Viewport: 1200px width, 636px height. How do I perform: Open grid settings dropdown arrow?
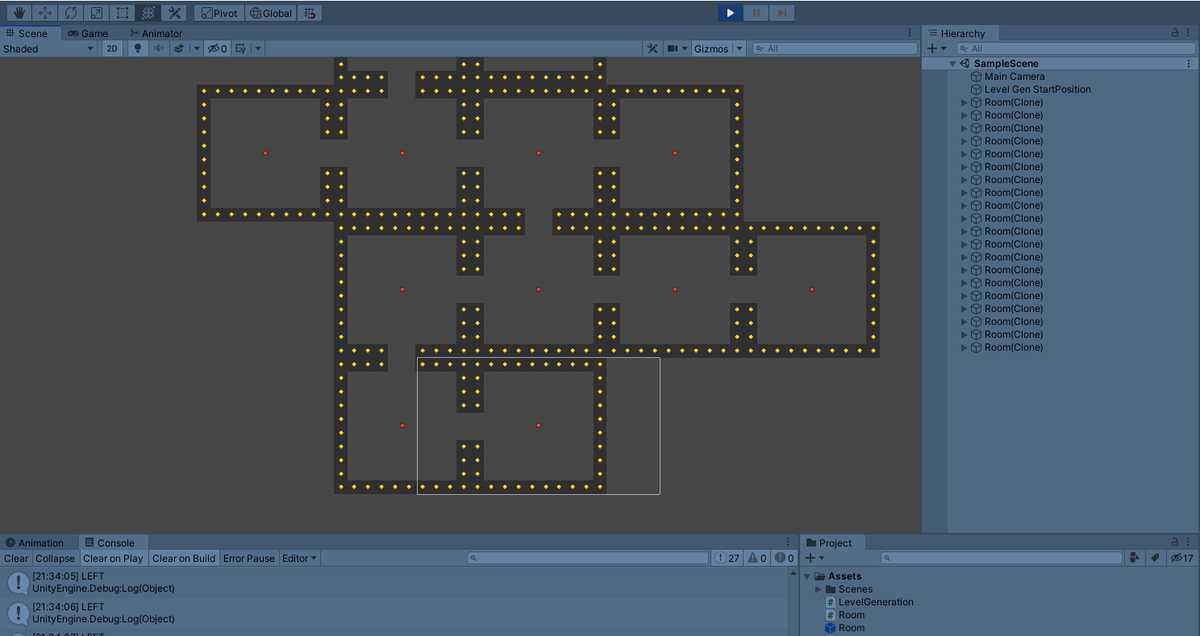258,48
